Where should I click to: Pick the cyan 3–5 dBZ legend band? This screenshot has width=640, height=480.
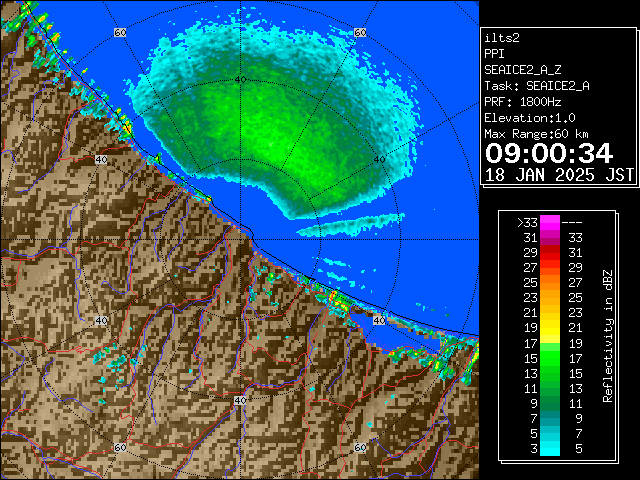point(550,448)
